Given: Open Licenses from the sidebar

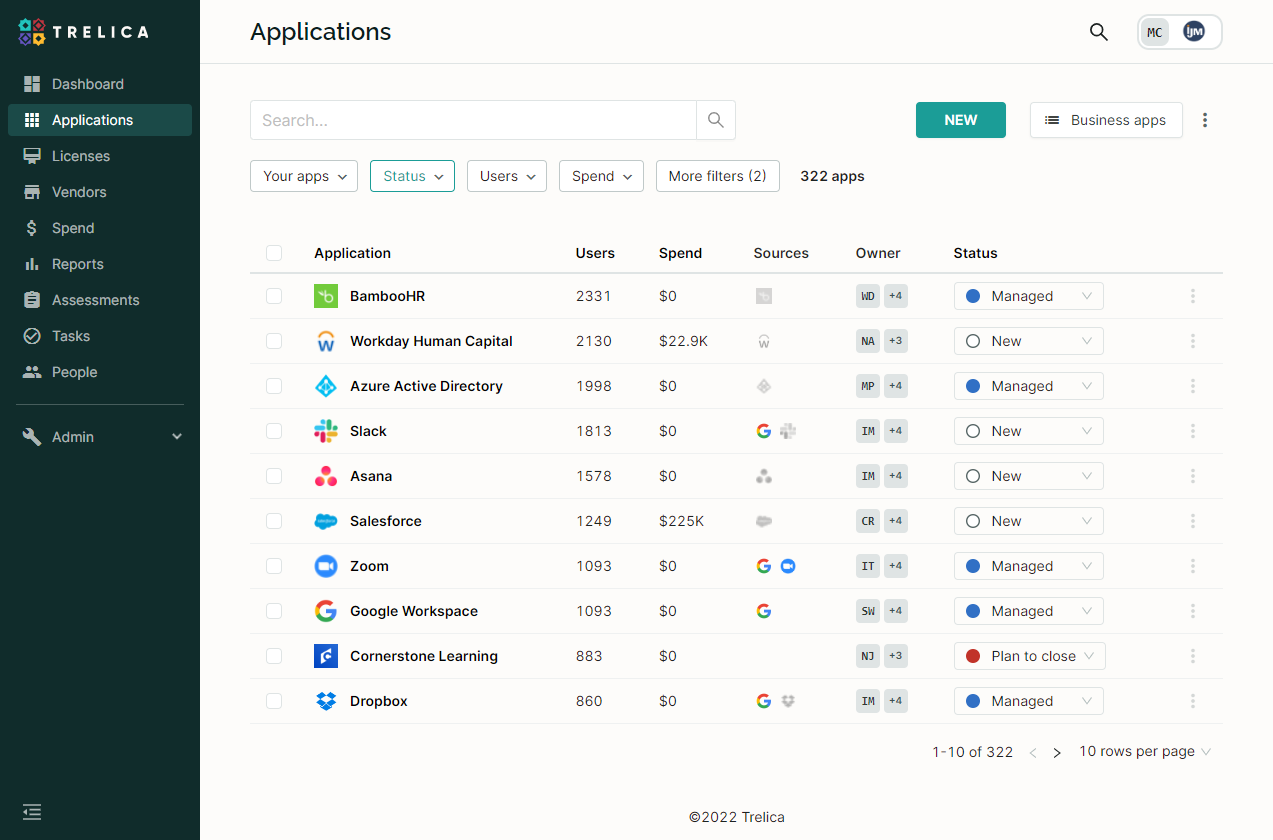Looking at the screenshot, I should pos(100,156).
